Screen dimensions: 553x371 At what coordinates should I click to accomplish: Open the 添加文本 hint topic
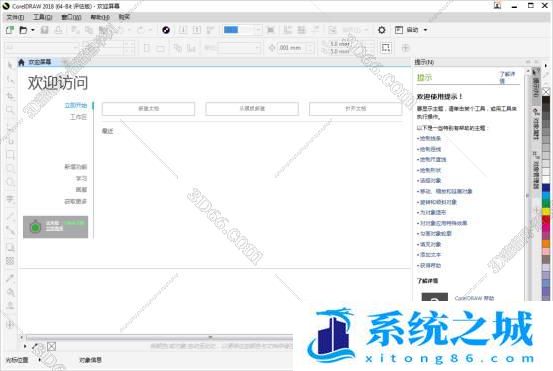click(430, 254)
